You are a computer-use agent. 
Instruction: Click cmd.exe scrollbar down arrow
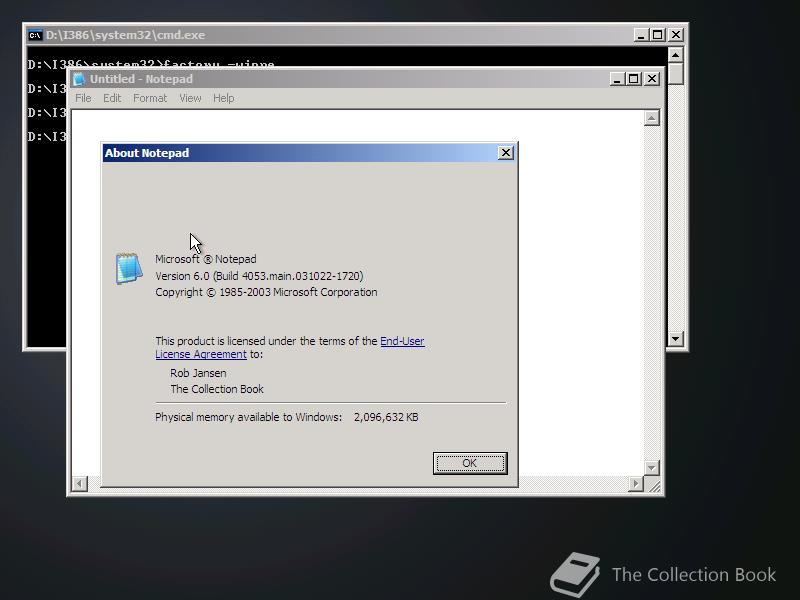[x=676, y=338]
